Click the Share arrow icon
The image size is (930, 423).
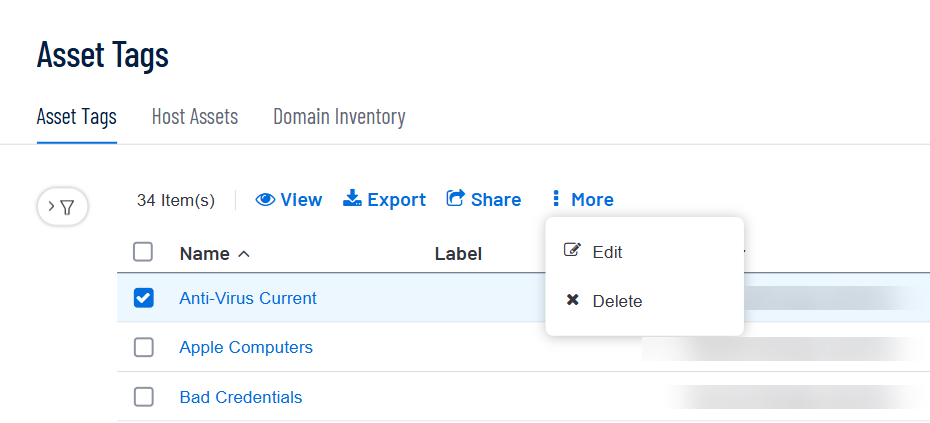pyautogui.click(x=455, y=199)
